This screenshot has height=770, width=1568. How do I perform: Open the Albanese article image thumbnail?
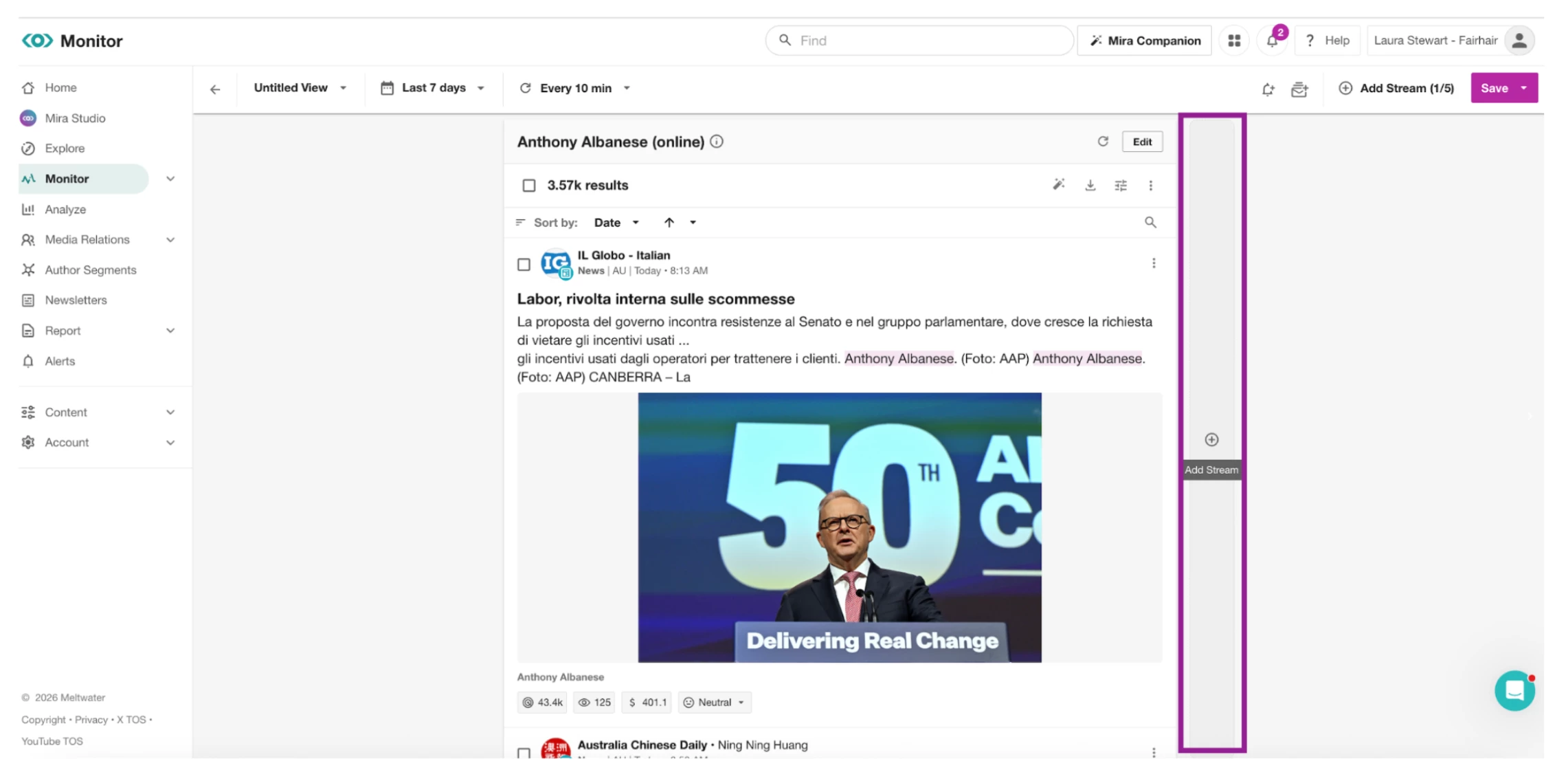click(x=840, y=527)
